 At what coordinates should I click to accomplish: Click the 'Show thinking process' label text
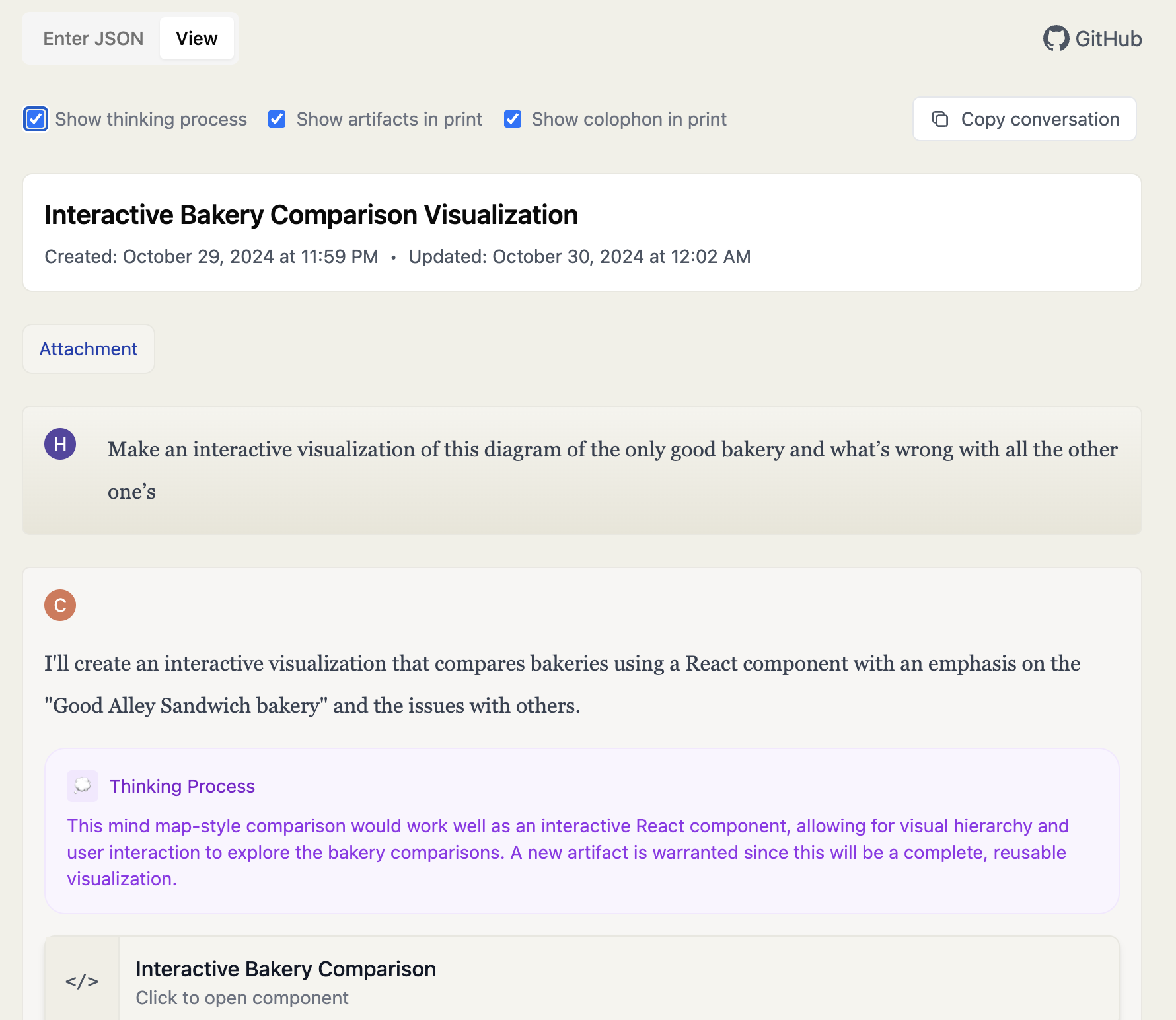151,119
